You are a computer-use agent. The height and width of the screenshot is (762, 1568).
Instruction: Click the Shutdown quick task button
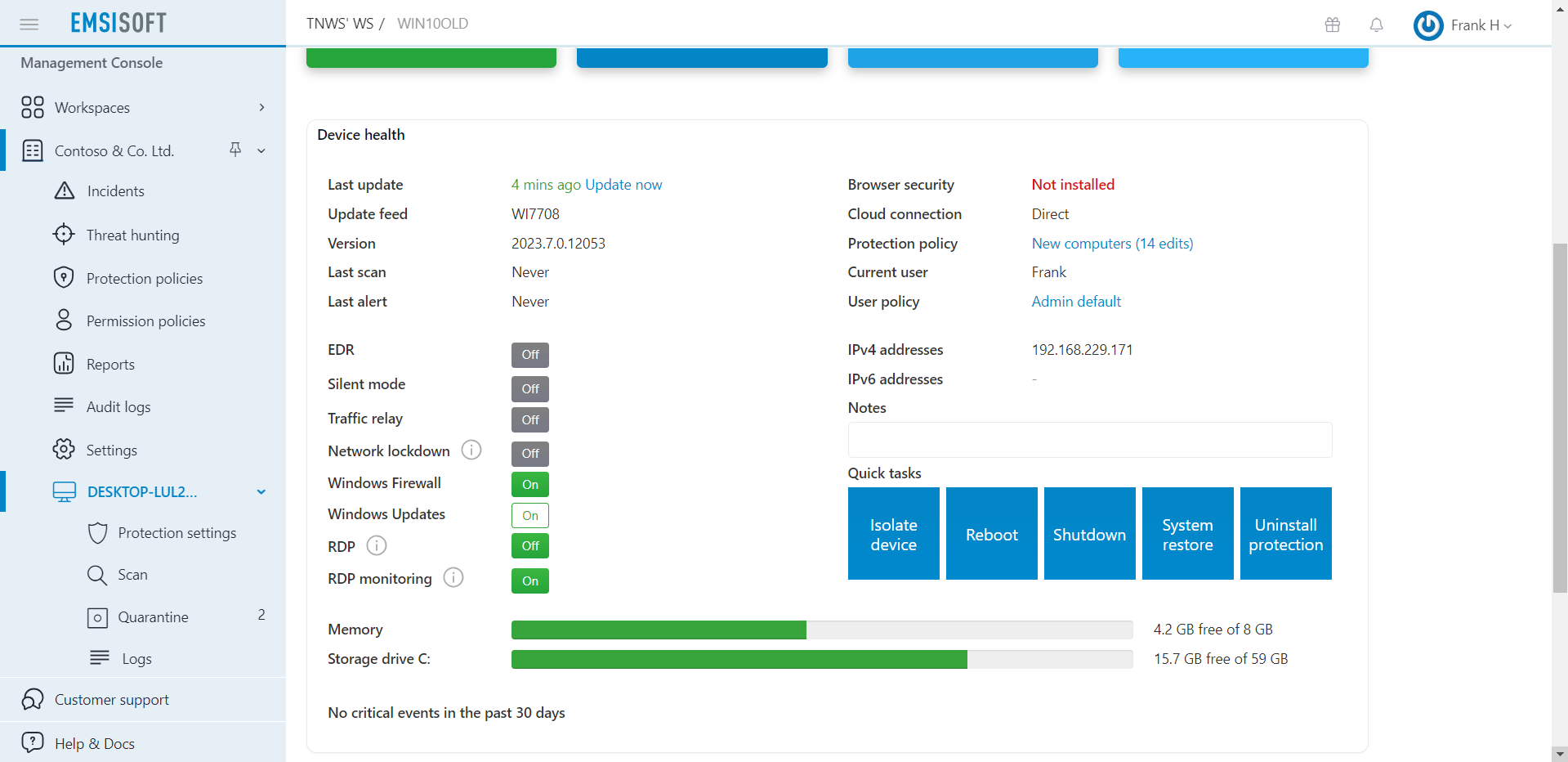tap(1090, 534)
